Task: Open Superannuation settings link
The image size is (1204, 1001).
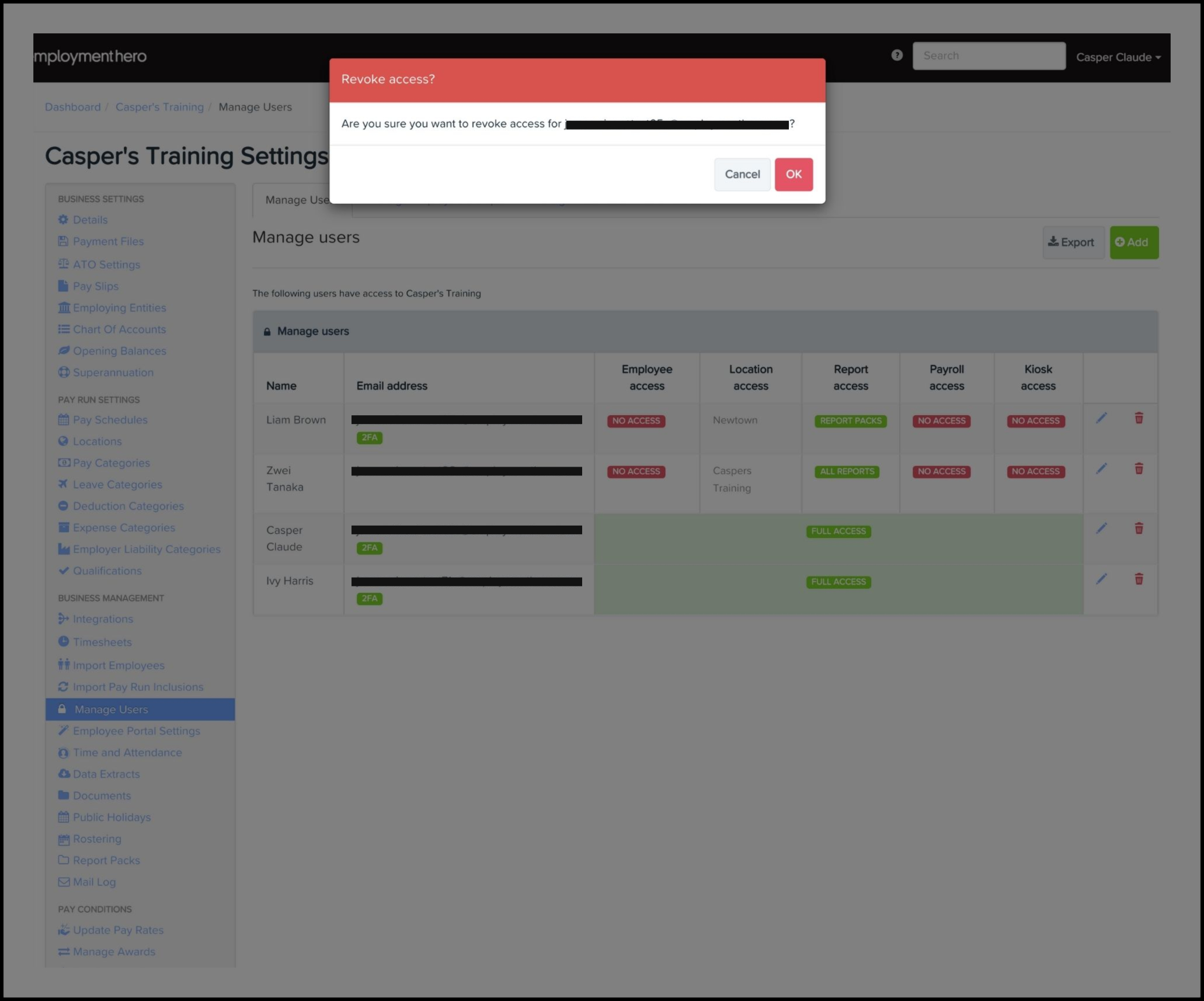Action: pyautogui.click(x=113, y=373)
